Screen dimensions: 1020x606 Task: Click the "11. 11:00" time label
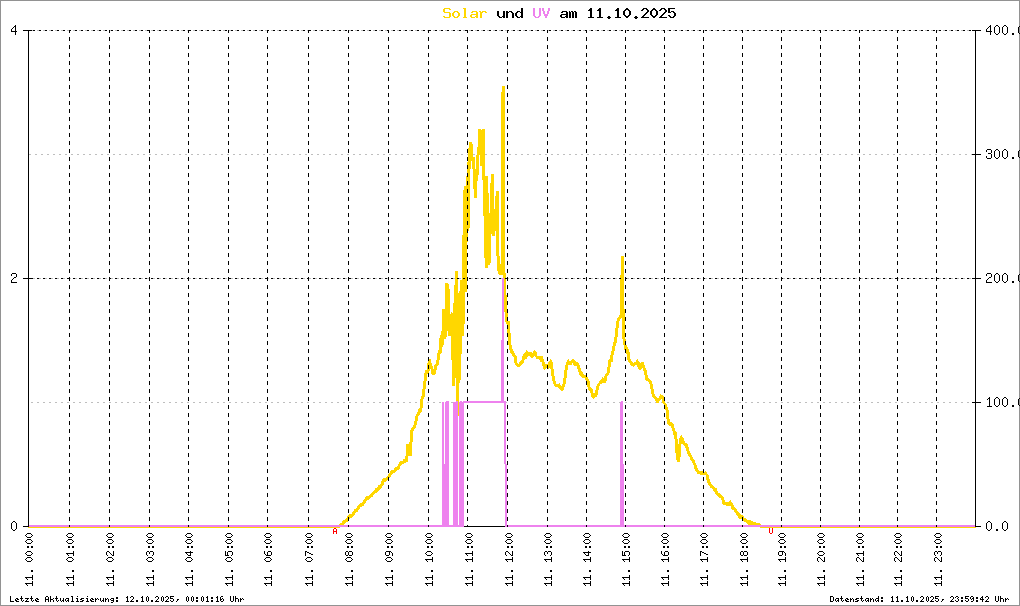tap(468, 559)
